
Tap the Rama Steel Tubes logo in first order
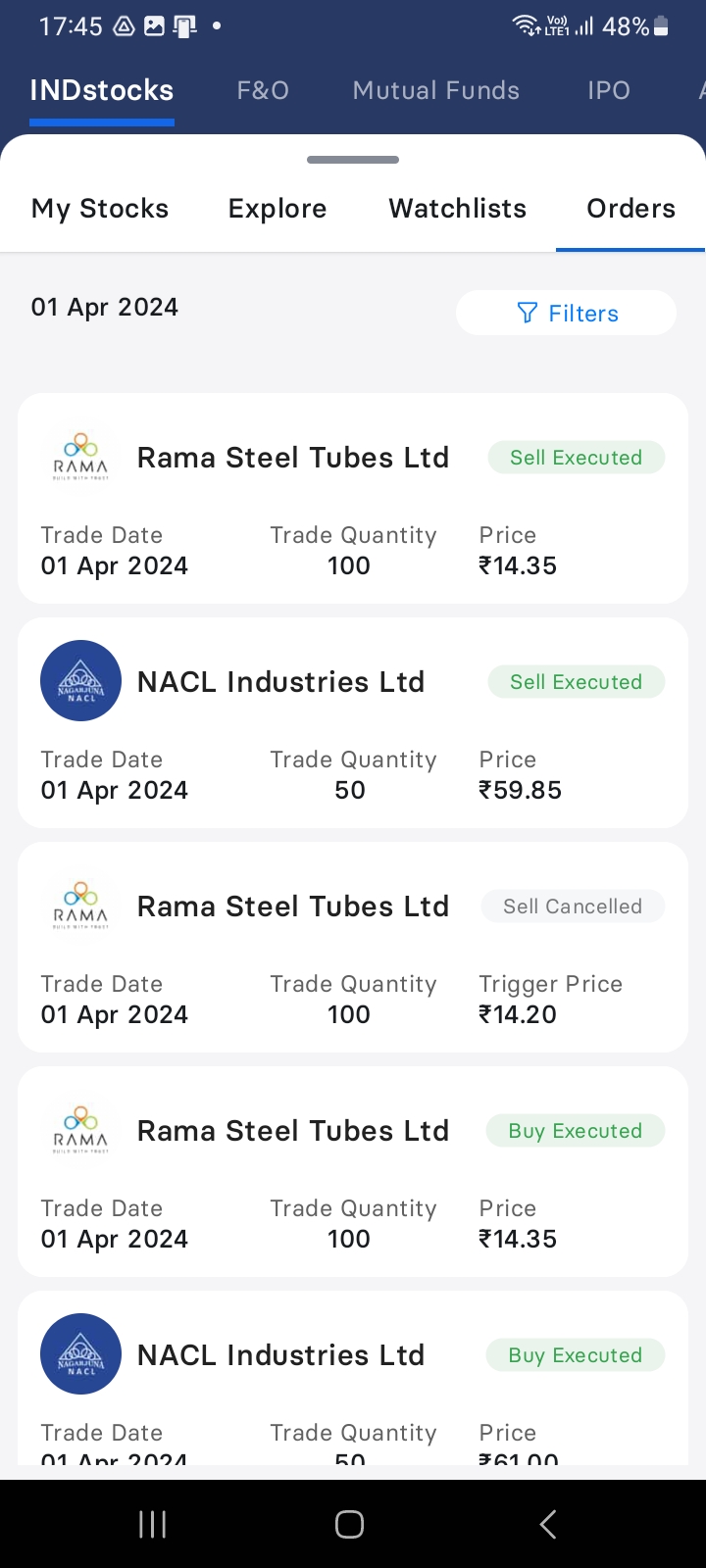coord(80,457)
